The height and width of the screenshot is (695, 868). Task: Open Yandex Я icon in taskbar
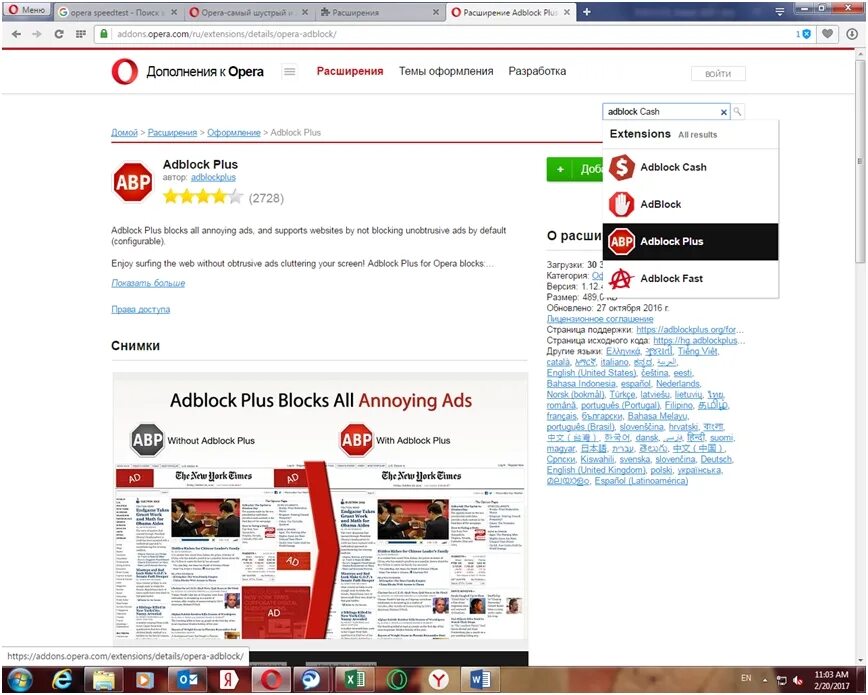(x=229, y=680)
